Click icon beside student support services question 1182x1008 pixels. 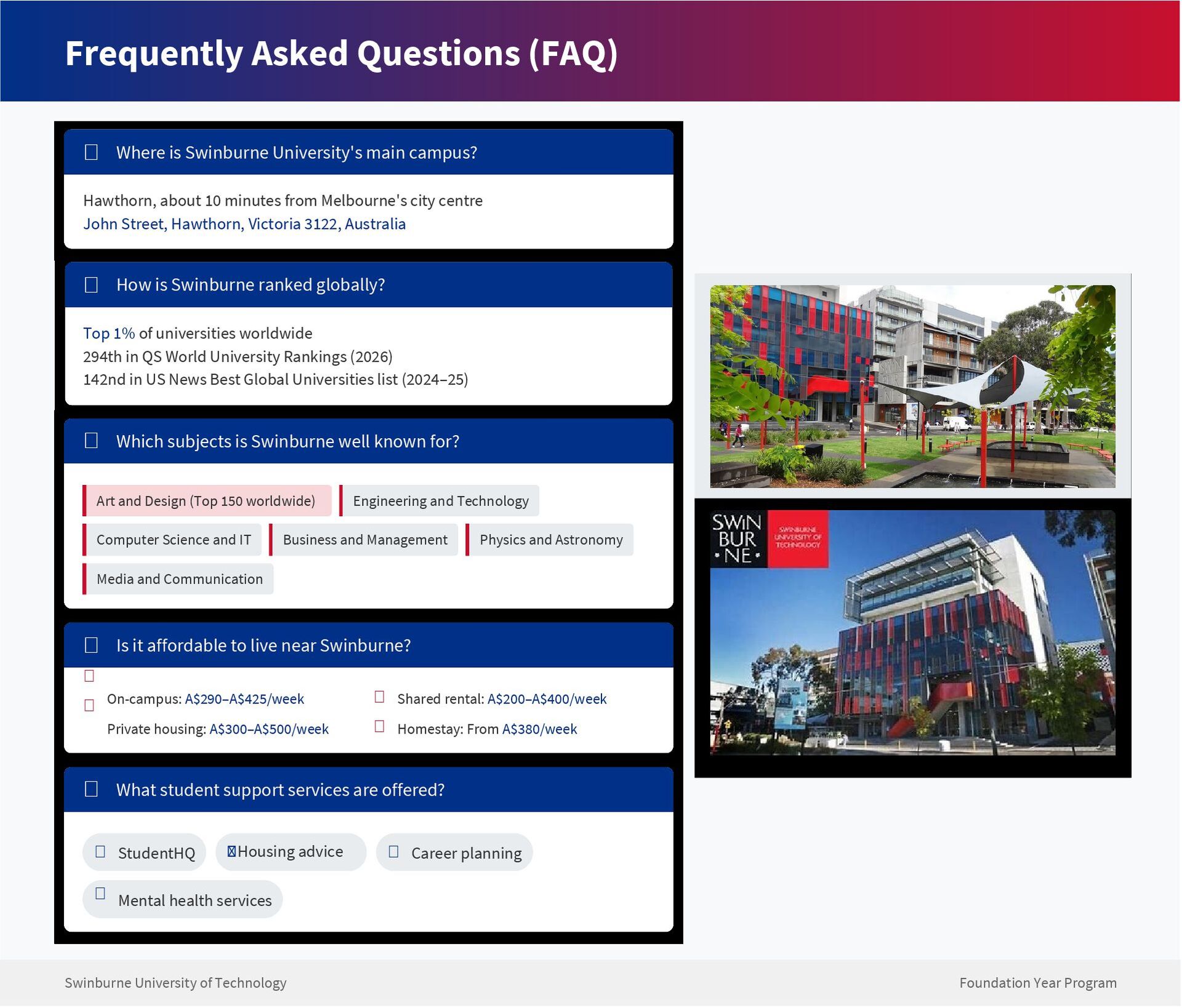[91, 789]
